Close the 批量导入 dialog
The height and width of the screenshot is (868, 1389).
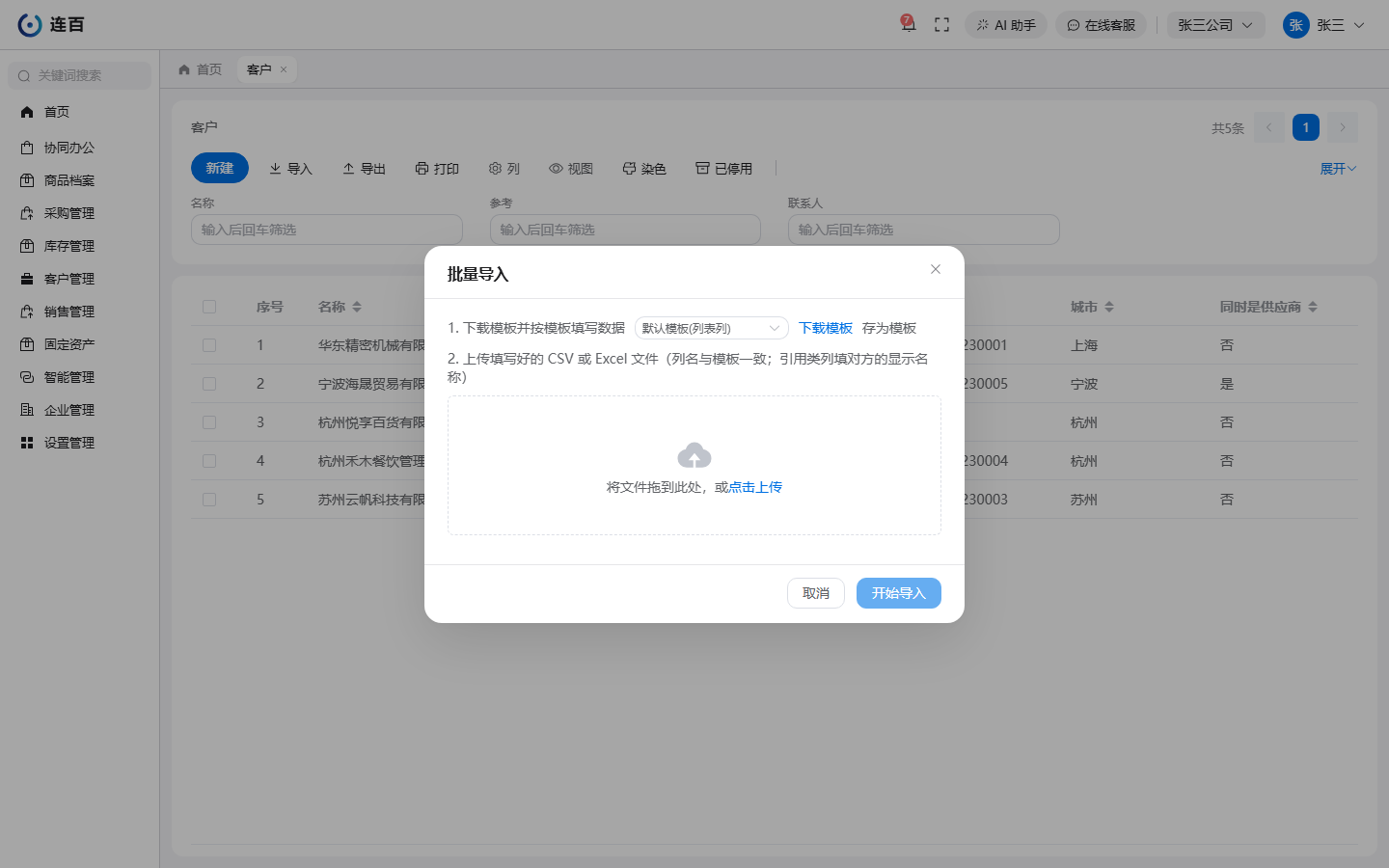point(936,269)
